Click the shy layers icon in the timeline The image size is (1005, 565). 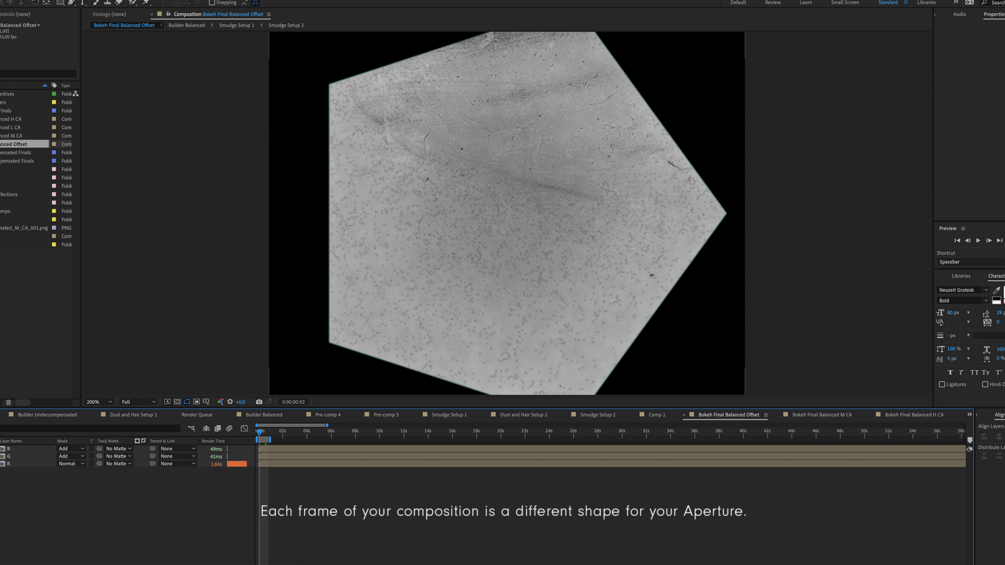(x=206, y=429)
